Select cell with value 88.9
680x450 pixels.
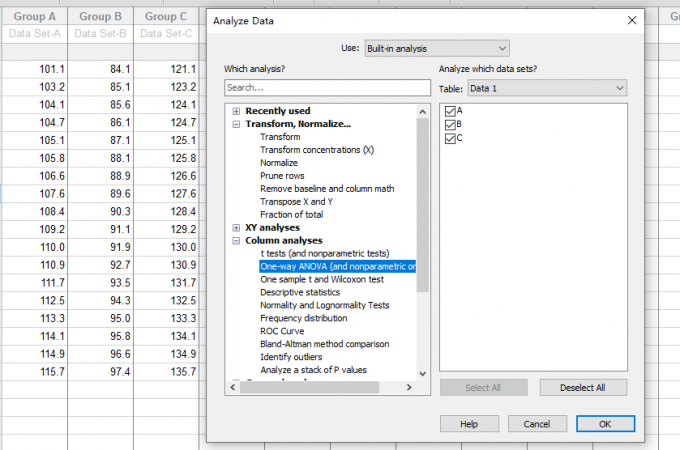(x=101, y=176)
